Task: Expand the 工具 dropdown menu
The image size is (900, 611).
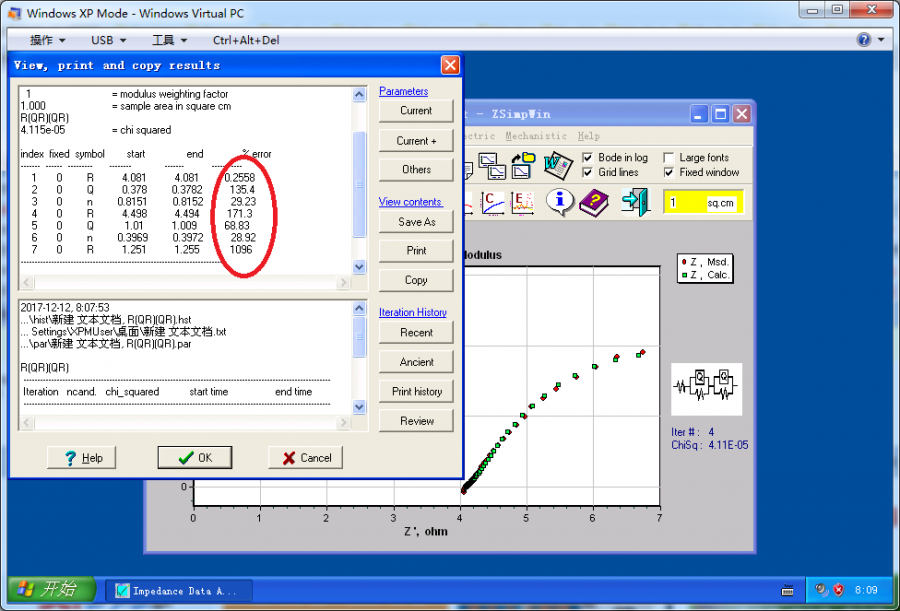Action: [x=169, y=40]
